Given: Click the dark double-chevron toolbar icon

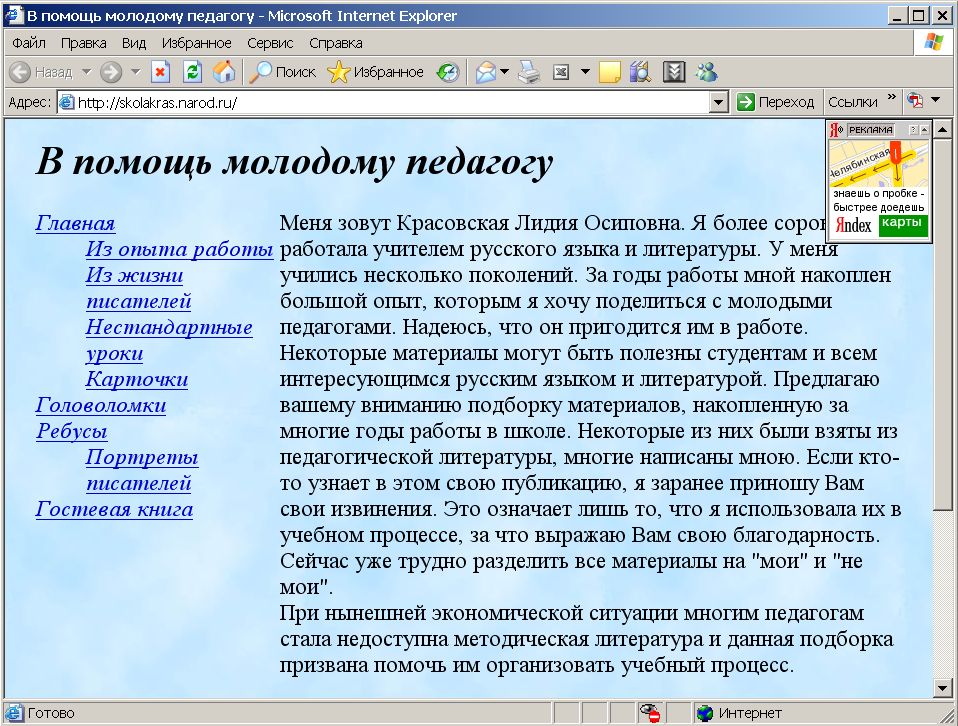Looking at the screenshot, I should pos(674,72).
